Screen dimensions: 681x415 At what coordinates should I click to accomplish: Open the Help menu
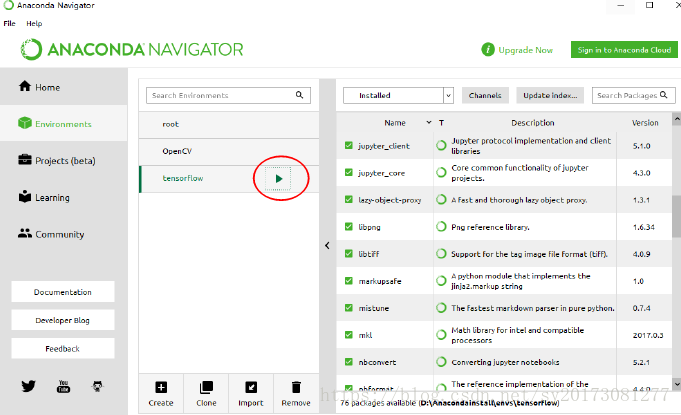click(x=34, y=23)
